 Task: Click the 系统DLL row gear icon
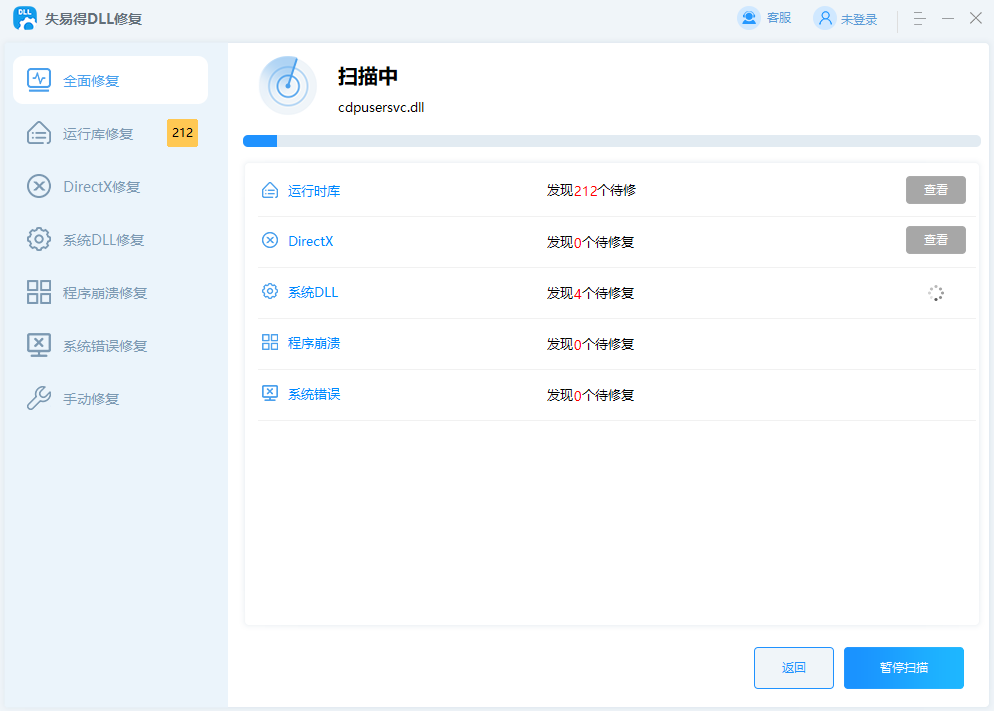pyautogui.click(x=270, y=292)
